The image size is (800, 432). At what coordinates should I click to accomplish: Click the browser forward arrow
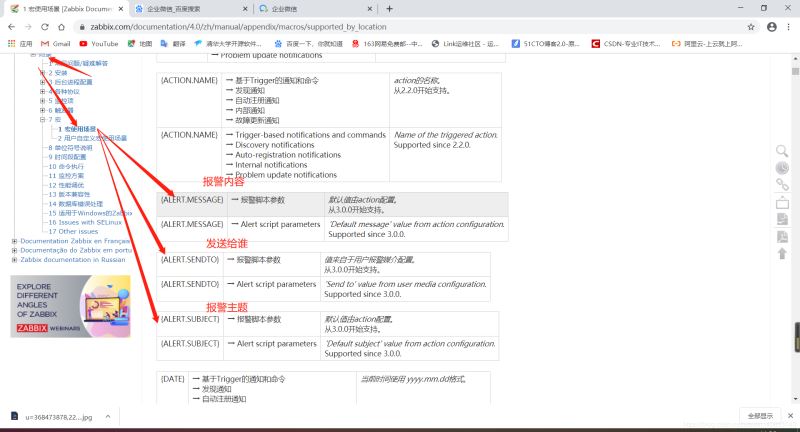[28, 27]
